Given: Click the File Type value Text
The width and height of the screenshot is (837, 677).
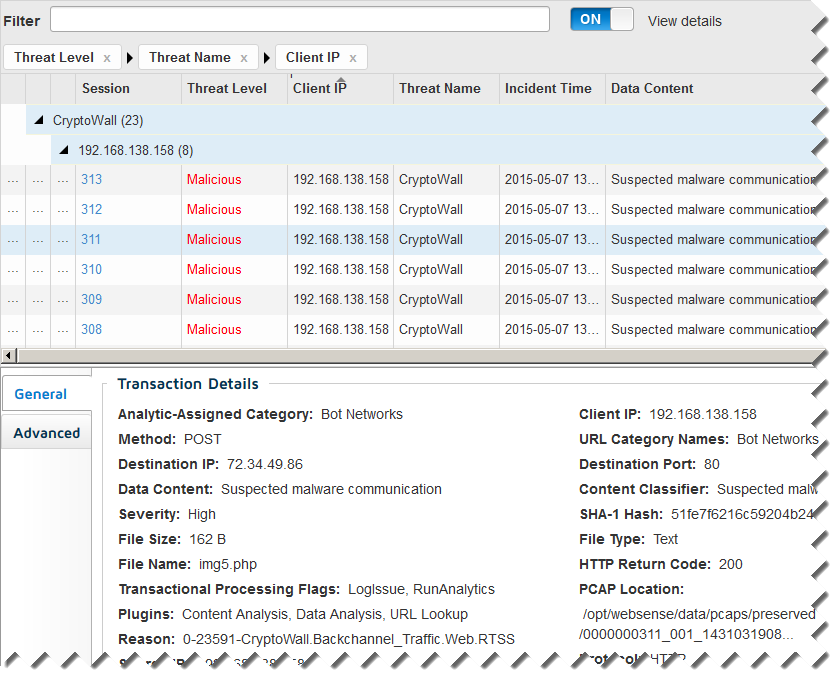Looking at the screenshot, I should [x=666, y=539].
